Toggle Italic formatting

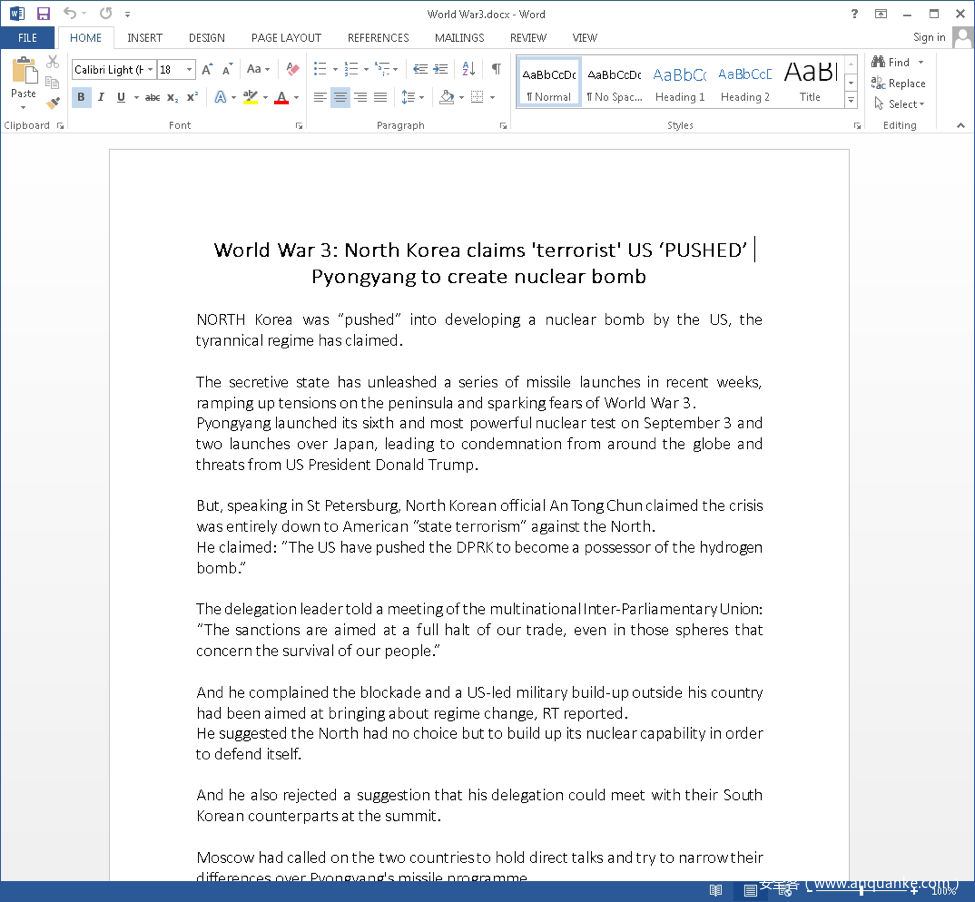pos(101,97)
